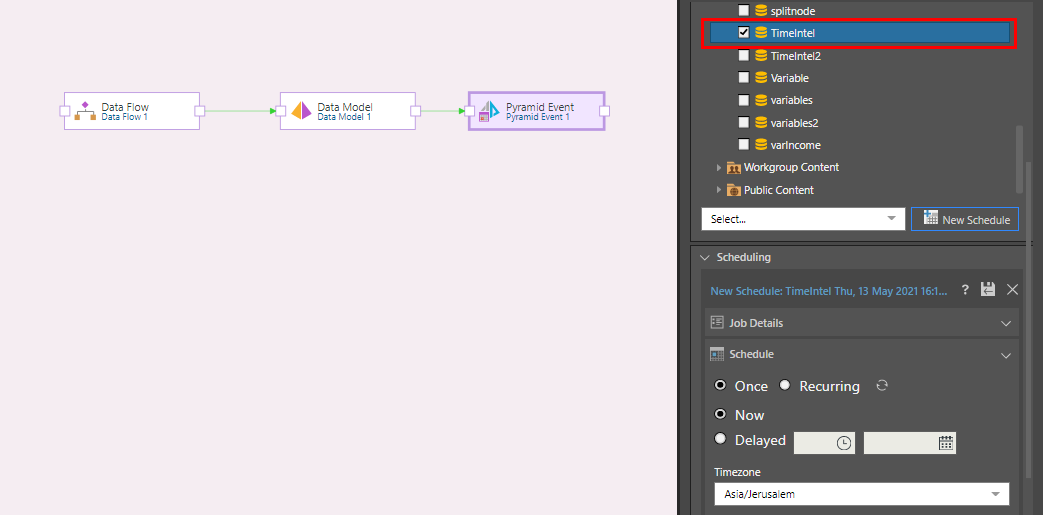Uncheck the TimeIntel checkbox
This screenshot has height=515, width=1043.
[x=744, y=33]
